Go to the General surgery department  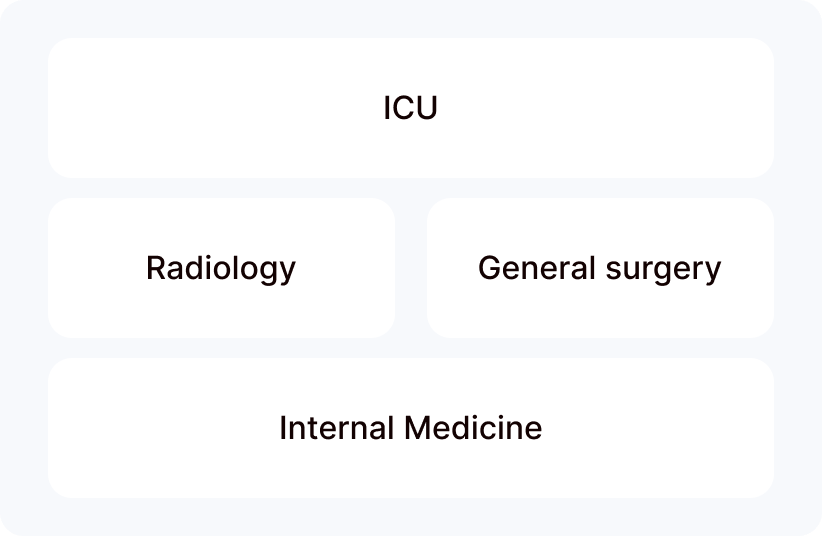(x=600, y=268)
